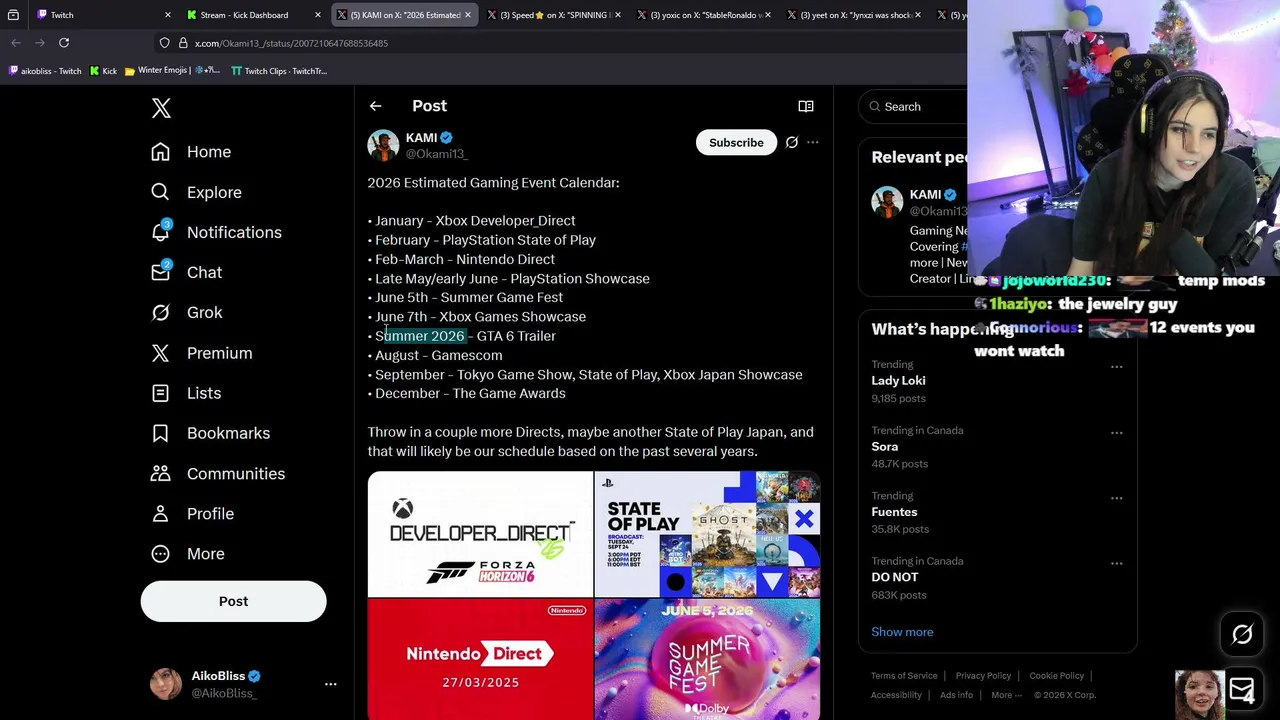Image resolution: width=1280 pixels, height=720 pixels.
Task: Click the X logo icon
Action: 161,108
